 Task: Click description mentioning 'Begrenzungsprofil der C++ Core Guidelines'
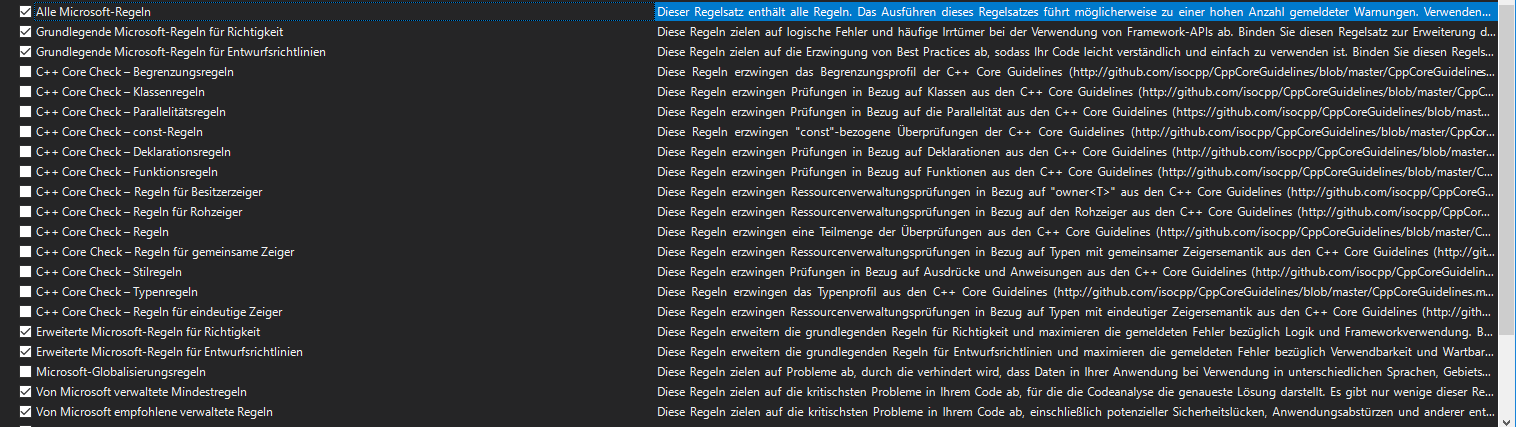pyautogui.click(x=1077, y=71)
